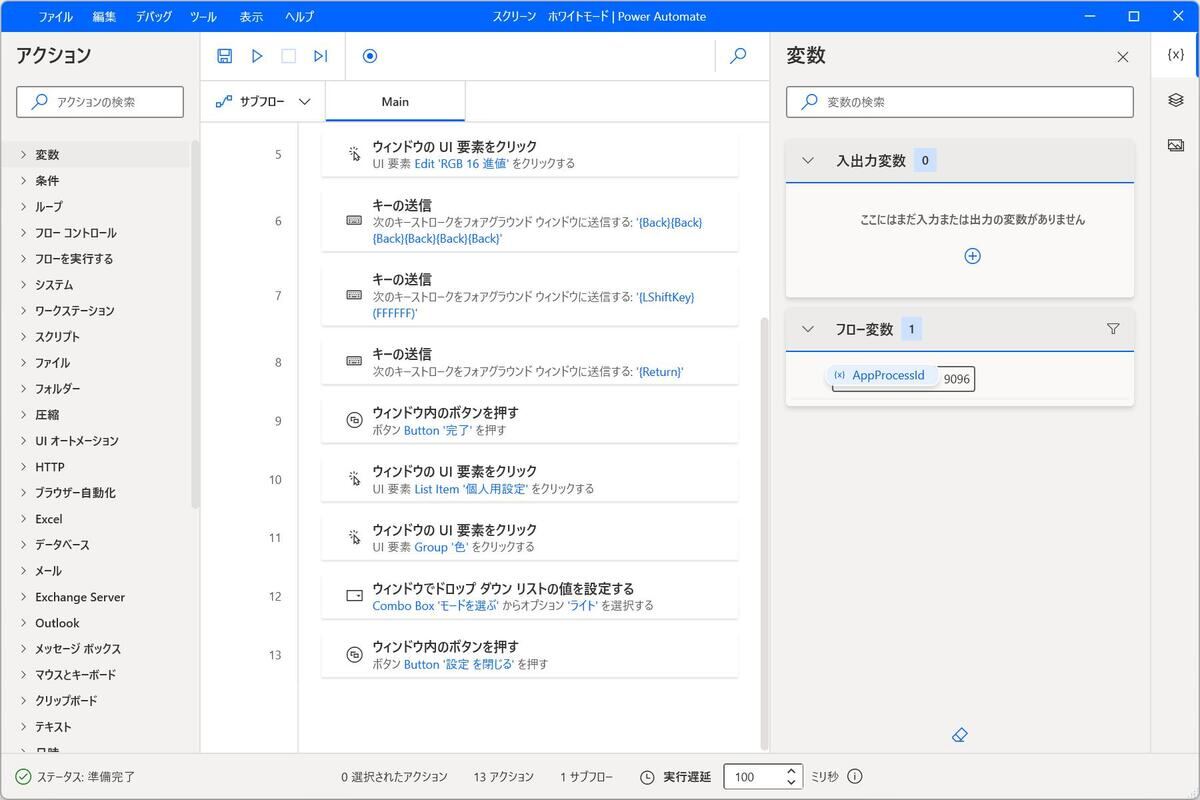Click step 12 drop-down list action icon
Image resolution: width=1200 pixels, height=800 pixels.
(x=354, y=596)
